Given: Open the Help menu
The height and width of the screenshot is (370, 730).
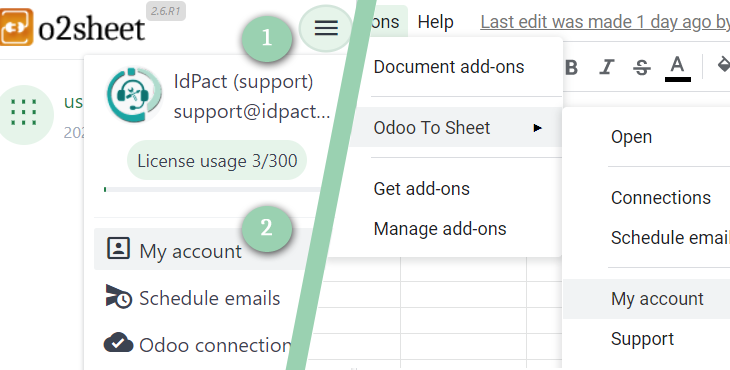Looking at the screenshot, I should tap(435, 22).
